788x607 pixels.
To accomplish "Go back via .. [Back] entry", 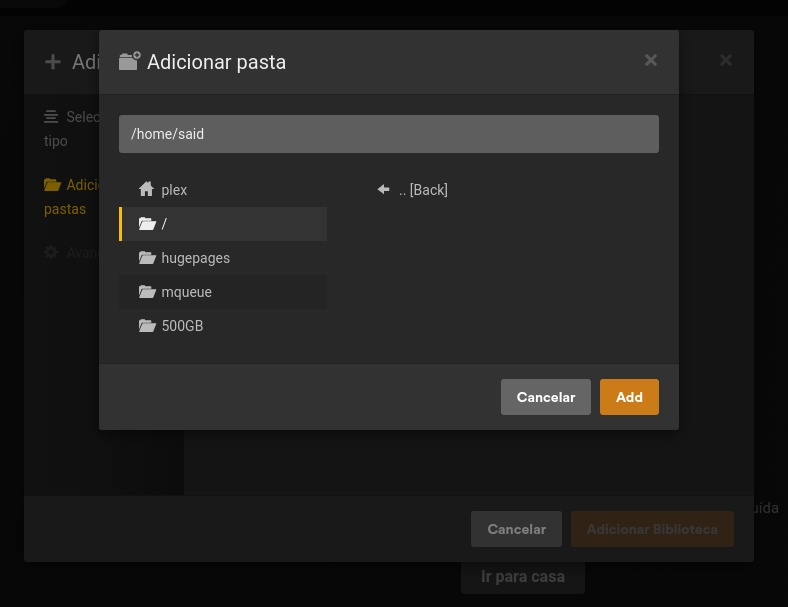I will [412, 190].
